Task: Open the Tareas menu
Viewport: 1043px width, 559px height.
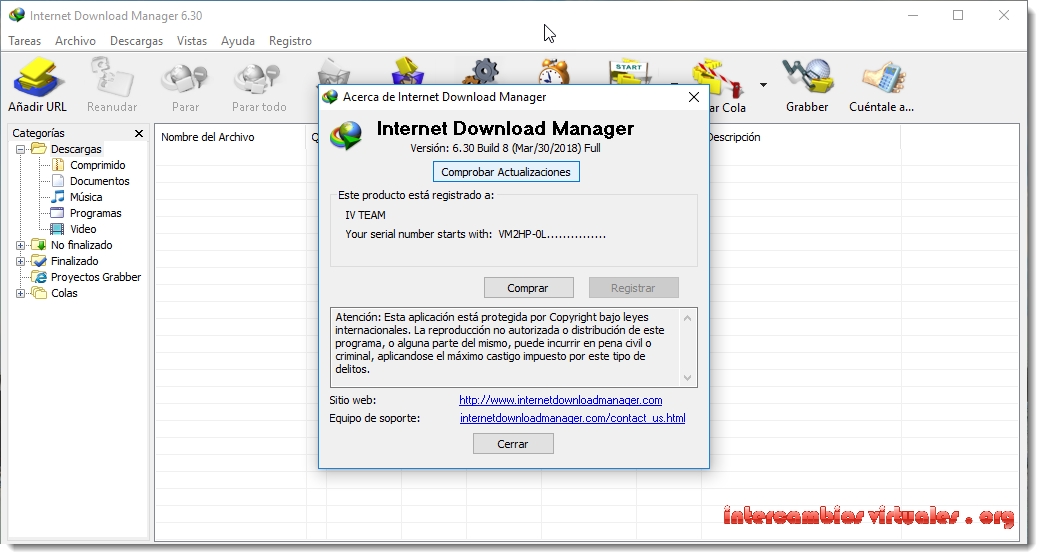Action: [25, 41]
